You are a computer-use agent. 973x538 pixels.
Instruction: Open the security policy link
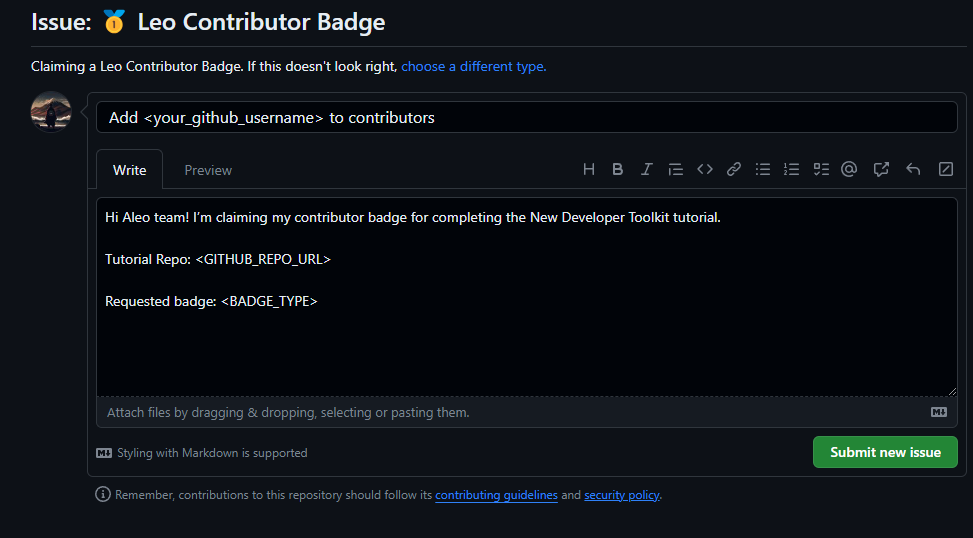[x=621, y=495]
